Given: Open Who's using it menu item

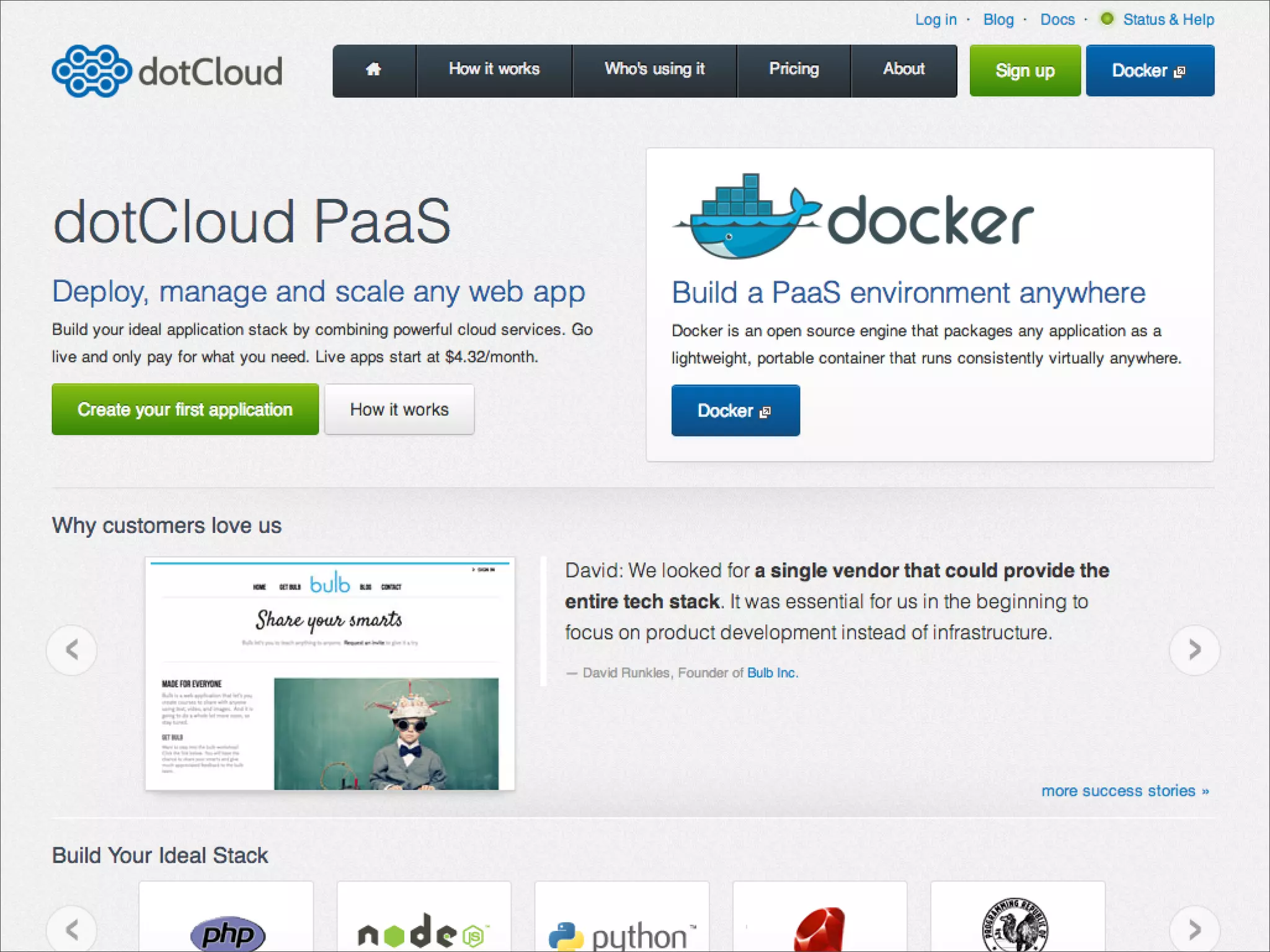Looking at the screenshot, I should tap(654, 70).
